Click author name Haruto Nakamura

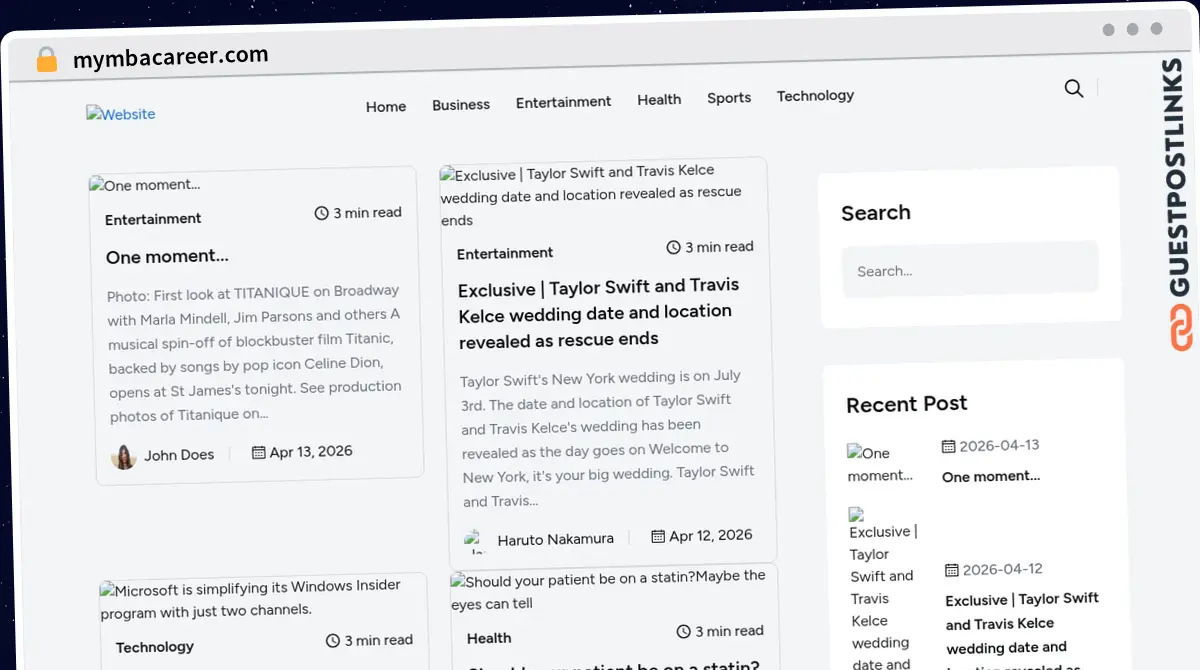(556, 539)
